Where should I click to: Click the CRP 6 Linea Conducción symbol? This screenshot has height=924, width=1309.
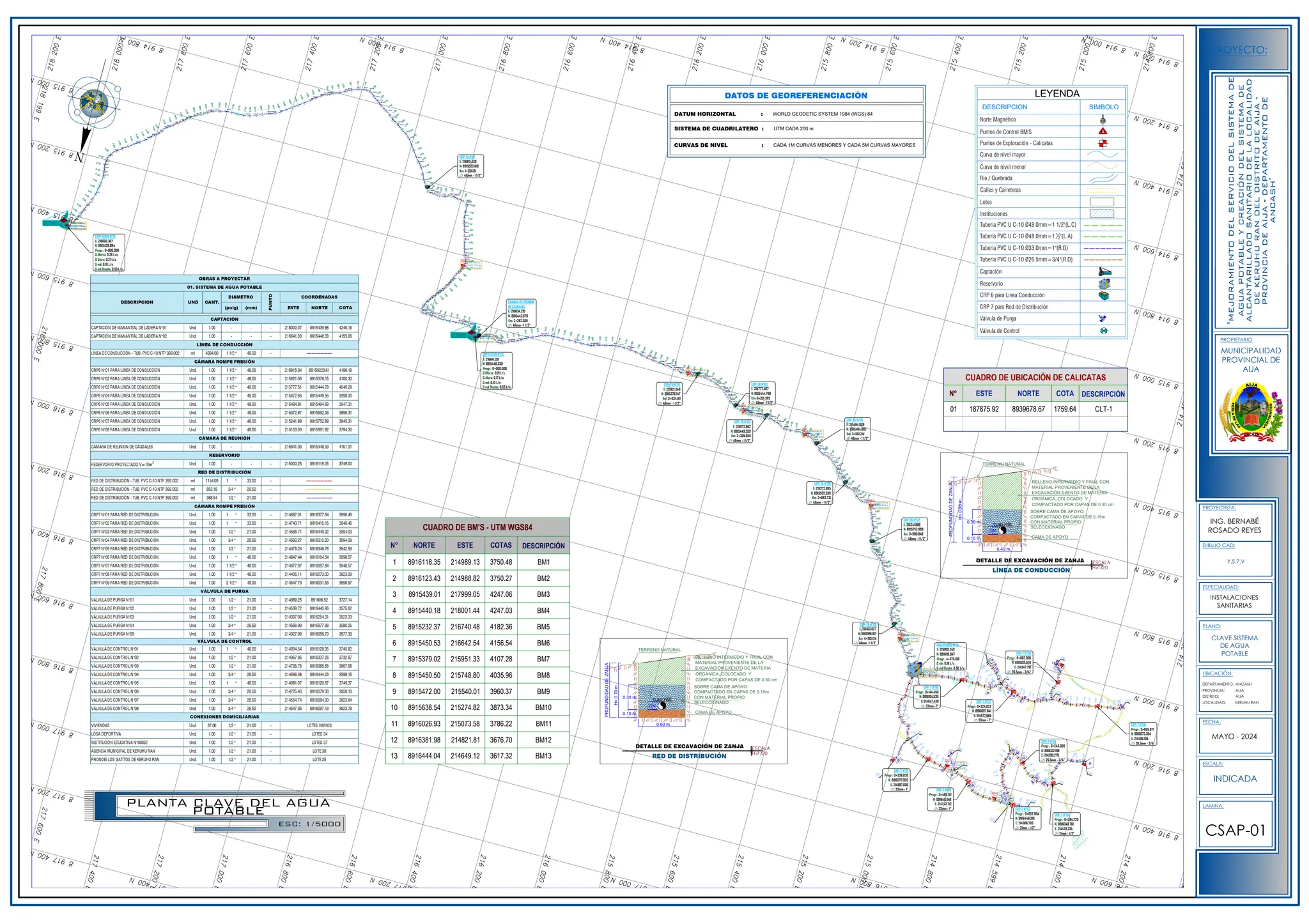[1104, 295]
